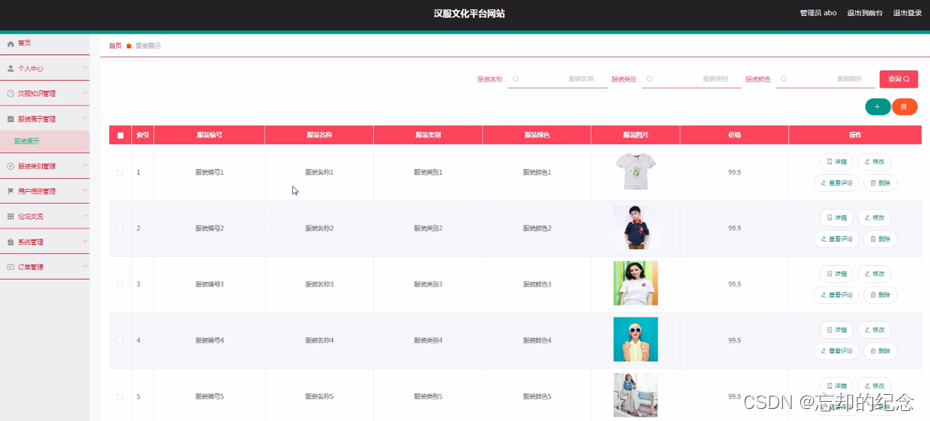Click the woman on striped background thumbnail

[x=635, y=283]
